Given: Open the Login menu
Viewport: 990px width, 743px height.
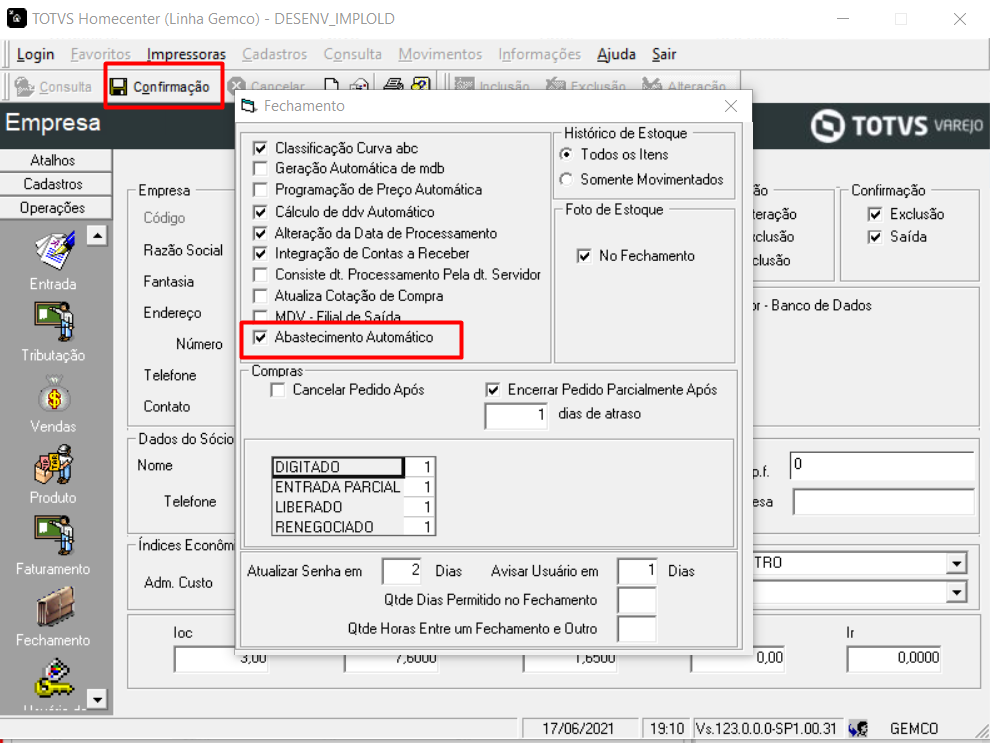Looking at the screenshot, I should (35, 54).
